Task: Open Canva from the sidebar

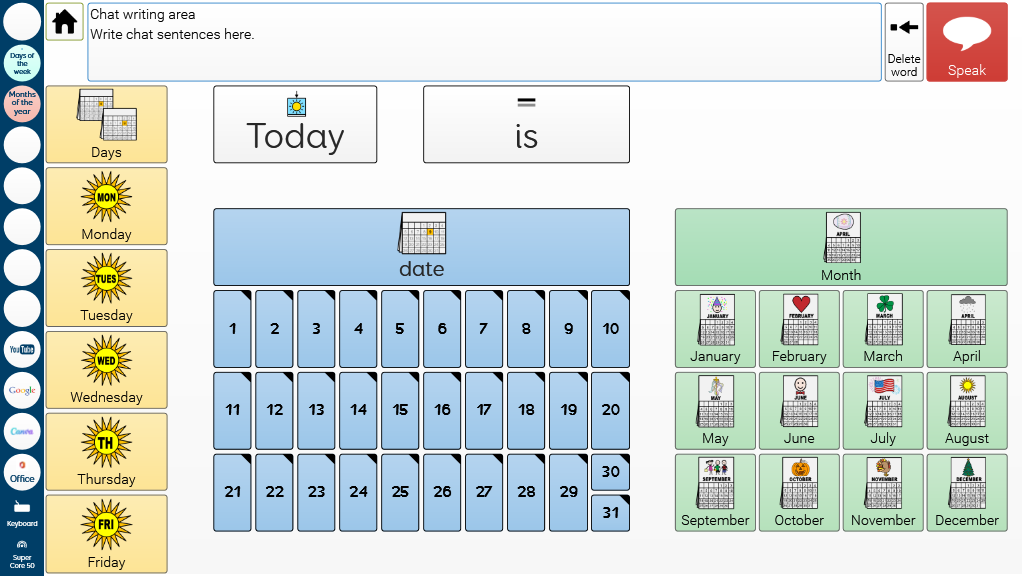Action: [x=22, y=431]
